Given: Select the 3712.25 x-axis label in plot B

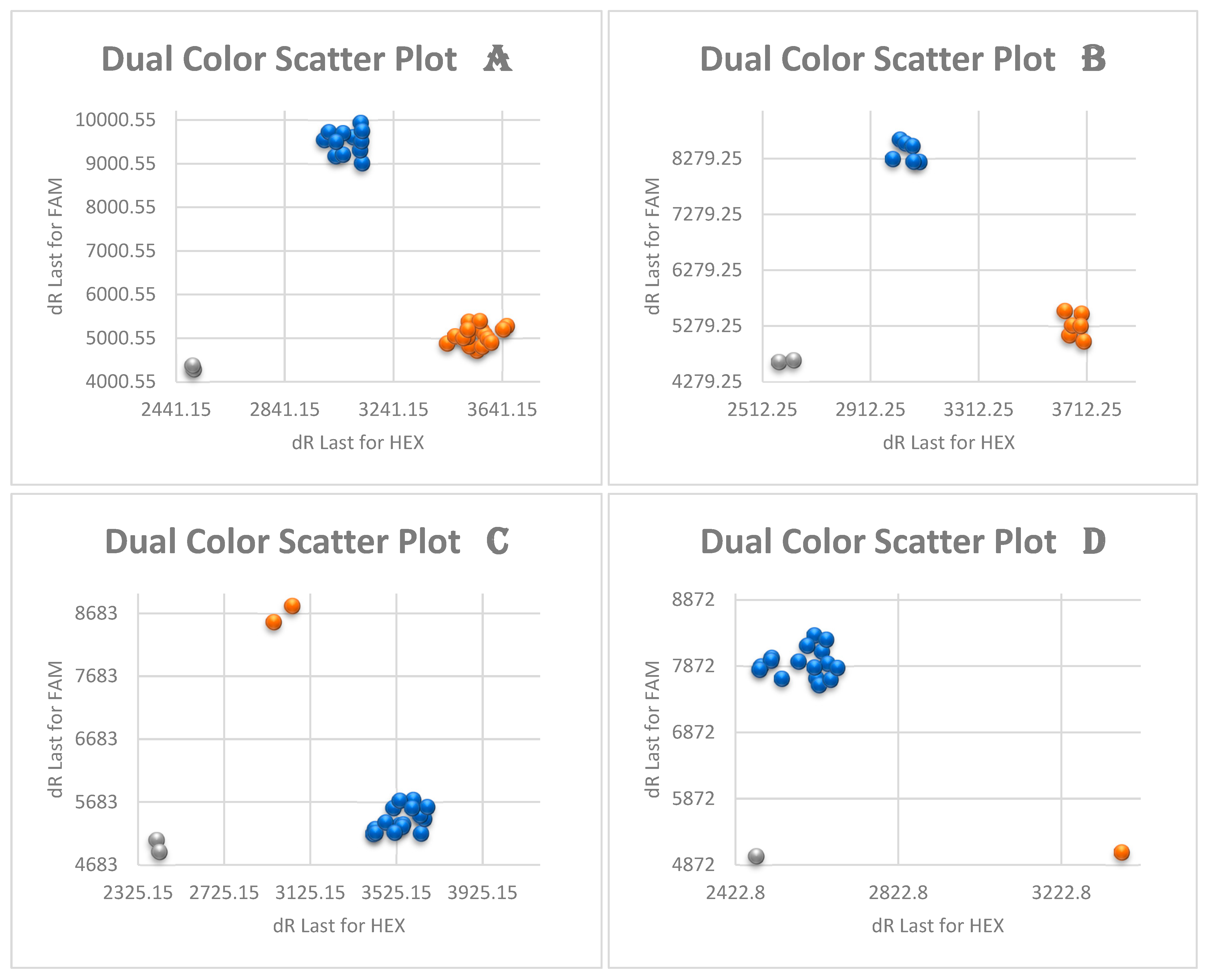Looking at the screenshot, I should [1086, 409].
